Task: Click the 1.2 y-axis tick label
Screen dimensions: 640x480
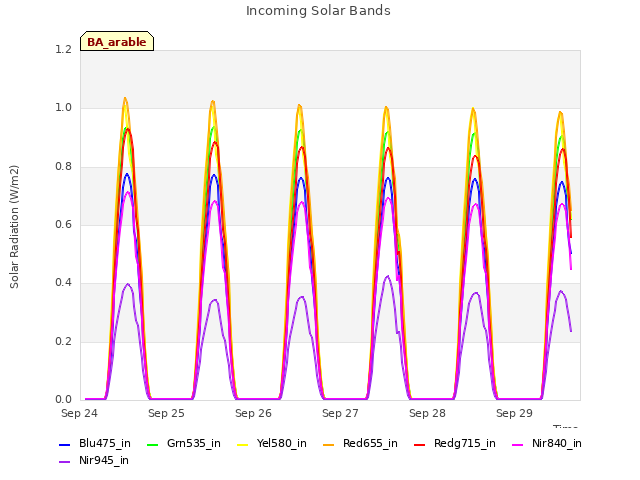Action: (64, 49)
